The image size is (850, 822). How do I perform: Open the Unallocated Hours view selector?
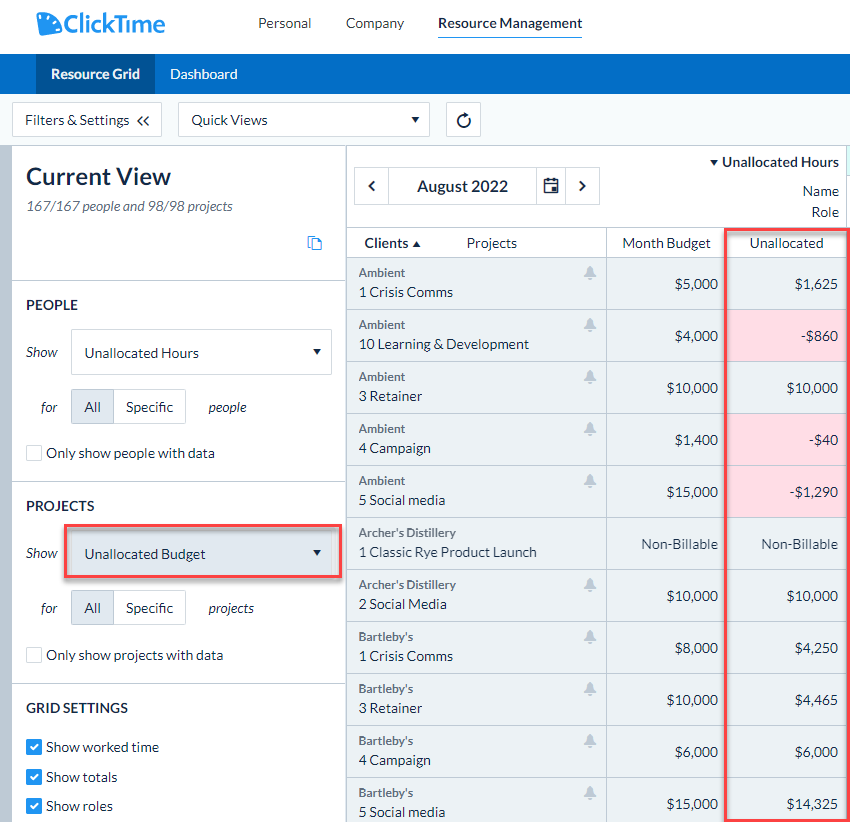[x=773, y=161]
